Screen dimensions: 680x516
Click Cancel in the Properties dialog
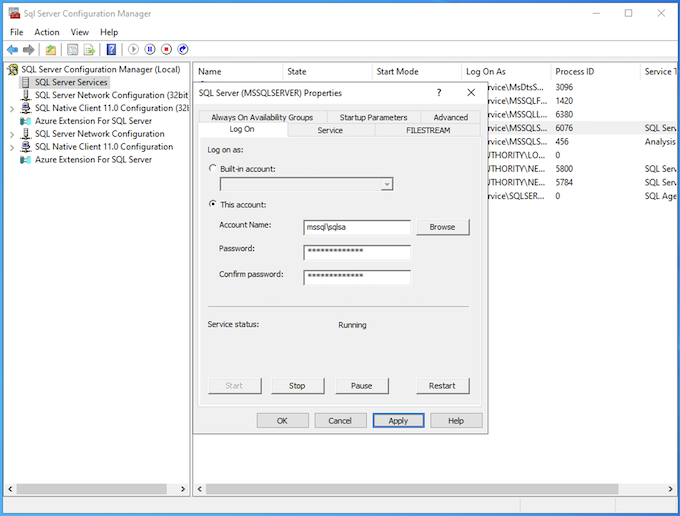(x=340, y=421)
